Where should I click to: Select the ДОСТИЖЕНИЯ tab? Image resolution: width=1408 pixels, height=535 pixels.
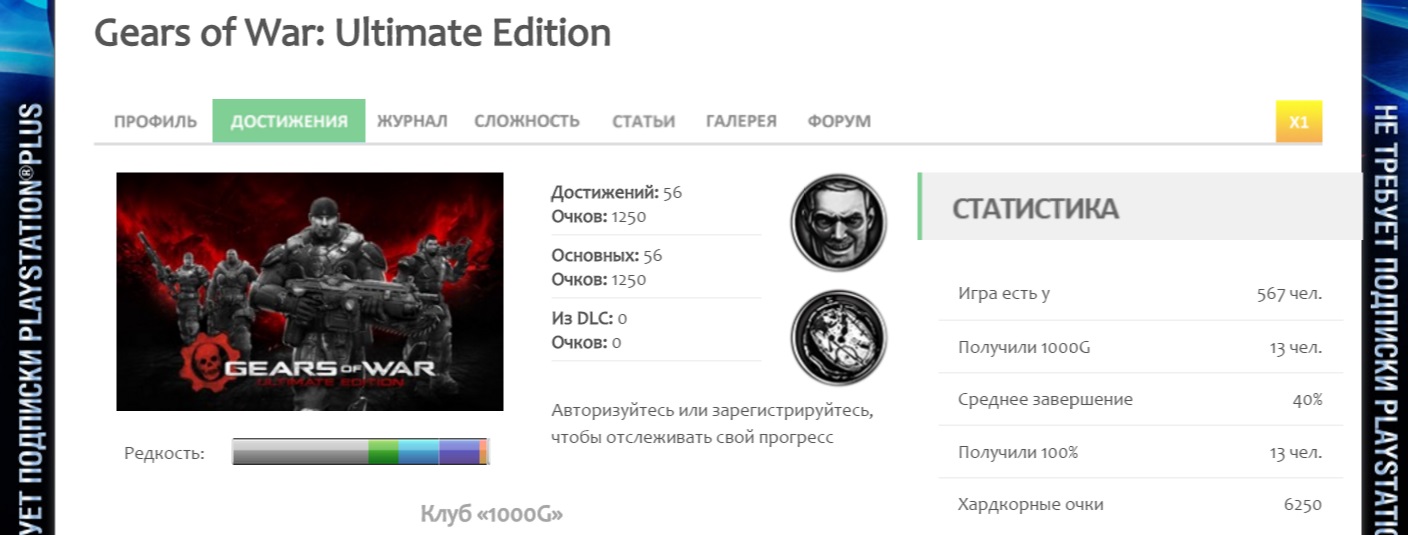[289, 121]
